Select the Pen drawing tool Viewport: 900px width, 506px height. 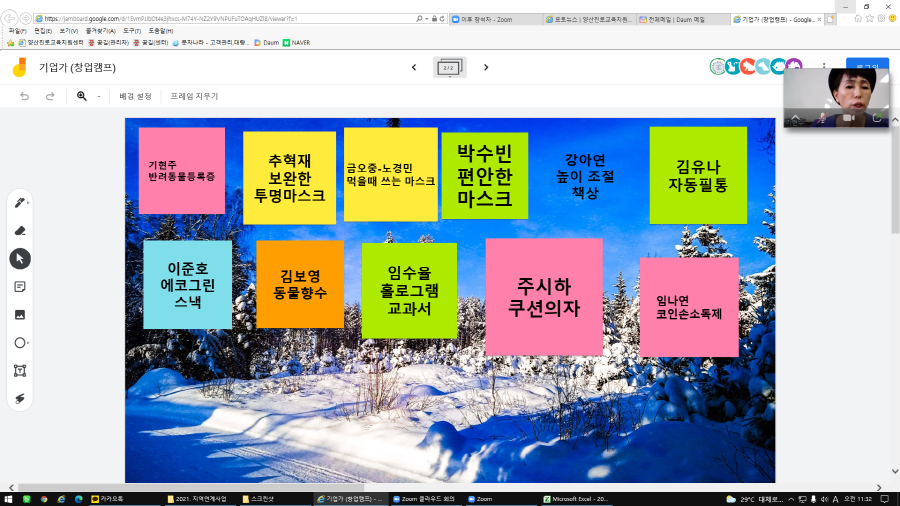[x=20, y=203]
